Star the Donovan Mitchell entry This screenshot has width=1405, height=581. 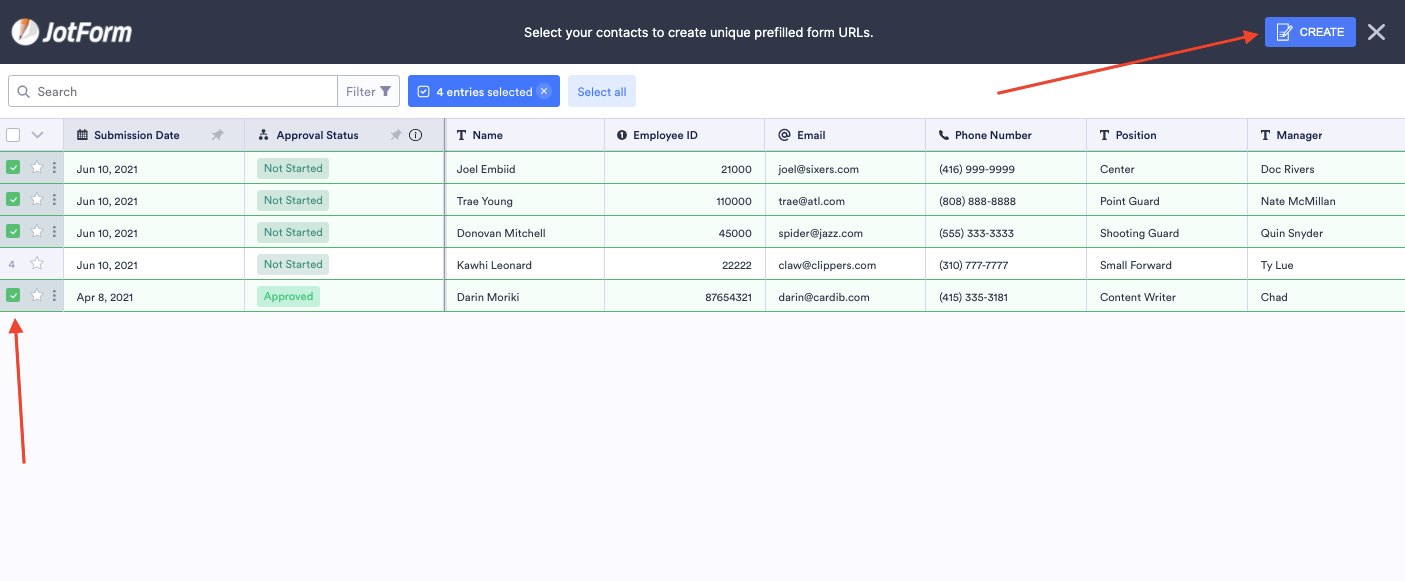(x=37, y=232)
